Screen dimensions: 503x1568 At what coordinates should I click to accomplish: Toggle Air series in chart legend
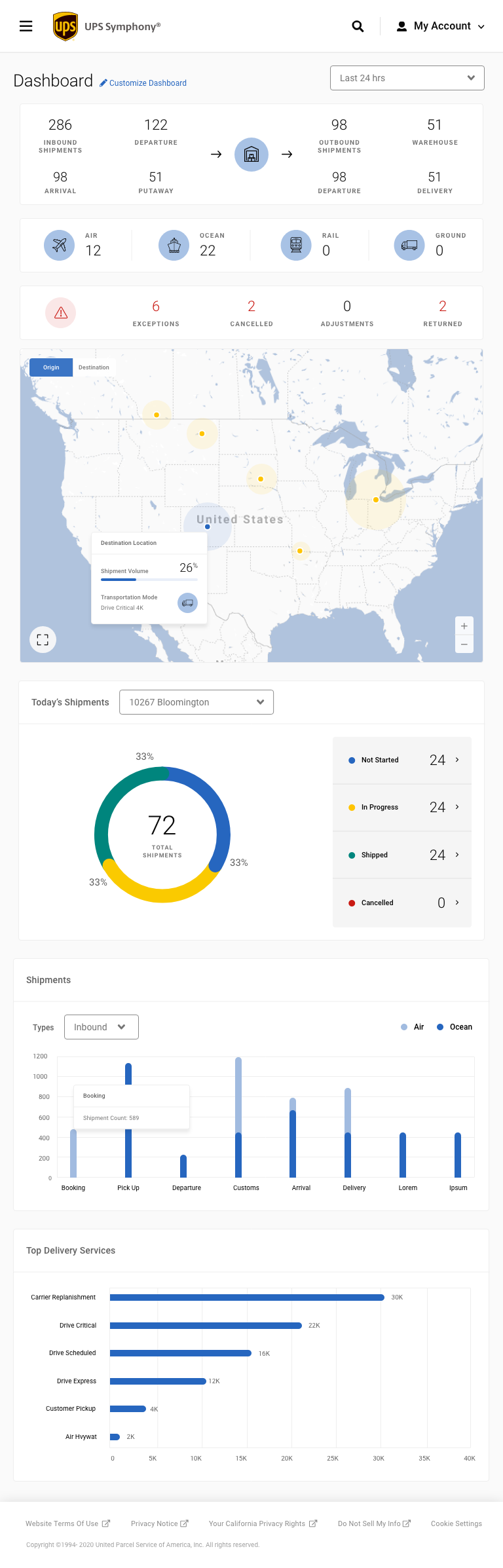tap(413, 1027)
